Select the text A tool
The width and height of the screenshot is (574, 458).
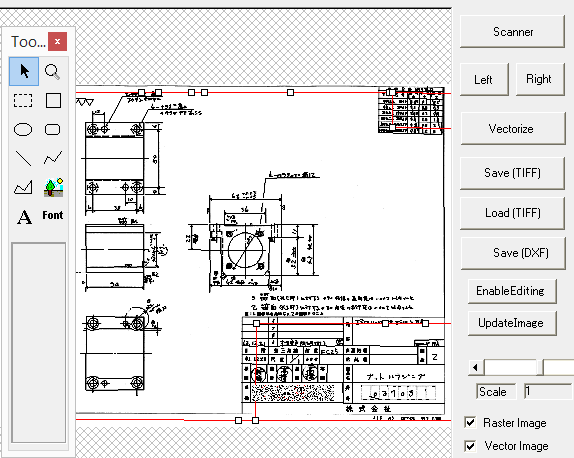tap(24, 217)
